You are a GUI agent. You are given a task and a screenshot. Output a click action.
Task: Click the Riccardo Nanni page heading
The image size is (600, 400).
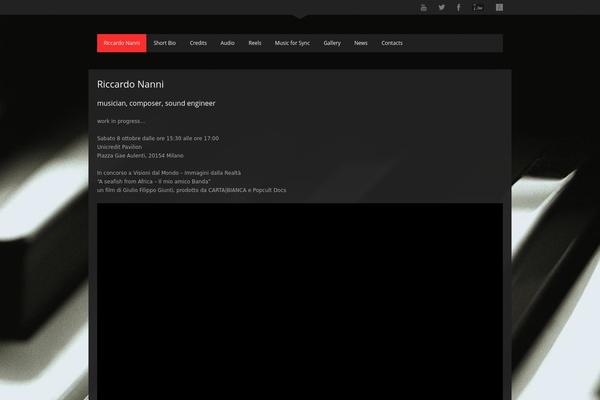click(x=130, y=85)
